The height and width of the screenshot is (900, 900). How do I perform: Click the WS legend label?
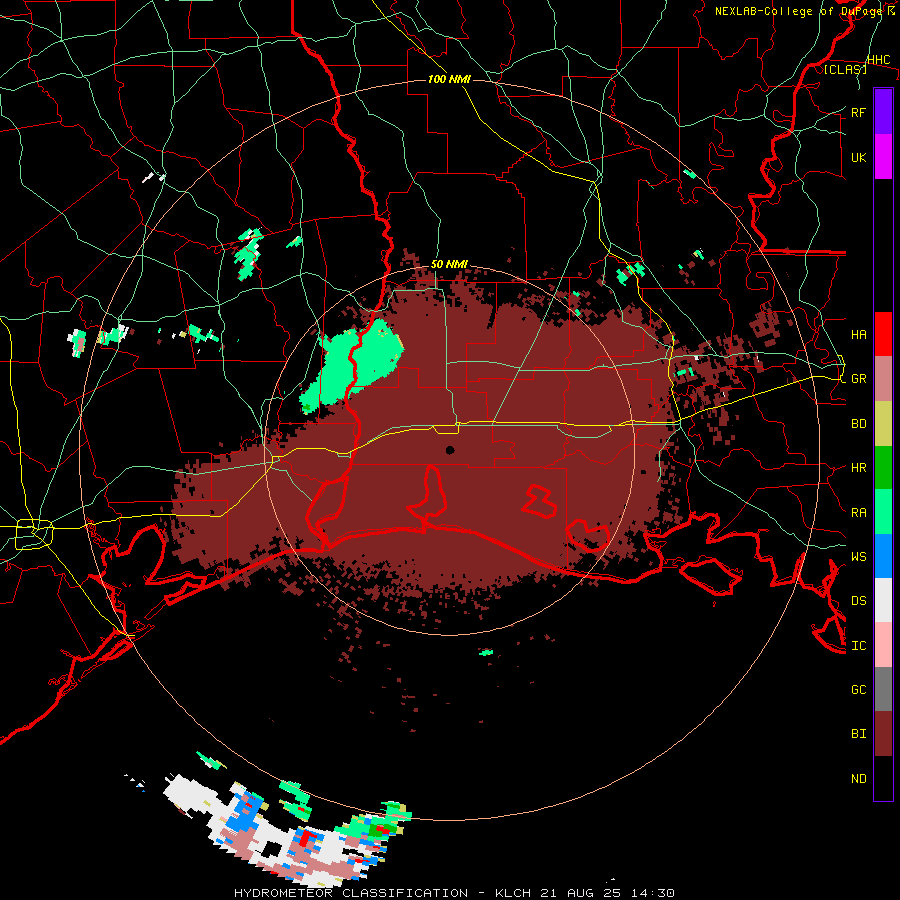[858, 556]
